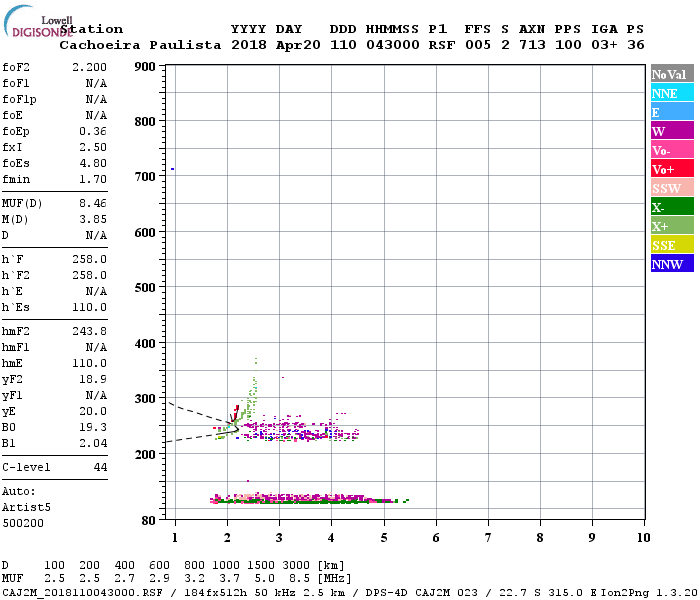Click the 900 km height axis label
700x600 pixels.
[x=145, y=67]
